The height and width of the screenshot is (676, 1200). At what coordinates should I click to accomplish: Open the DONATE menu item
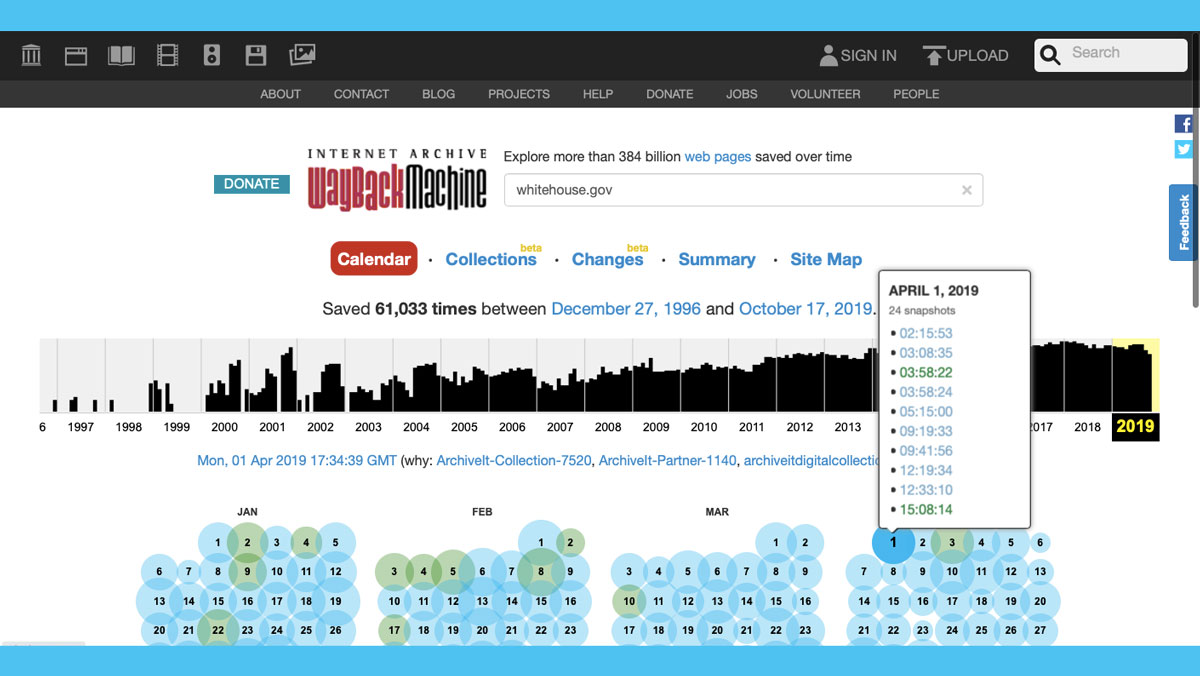coord(670,94)
